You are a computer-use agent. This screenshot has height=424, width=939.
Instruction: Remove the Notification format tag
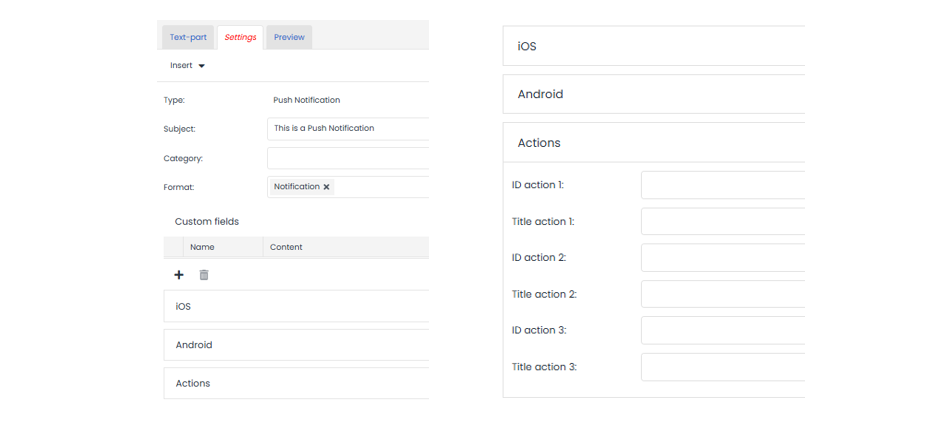[x=326, y=187]
